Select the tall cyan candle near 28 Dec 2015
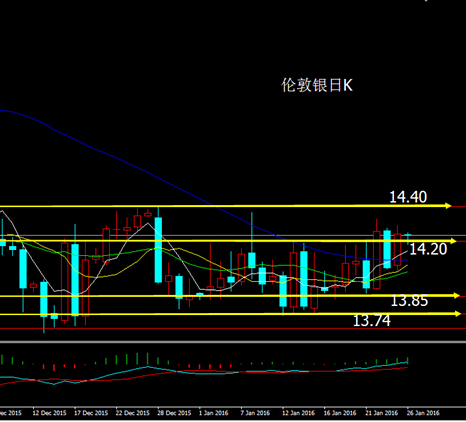 tap(158, 250)
